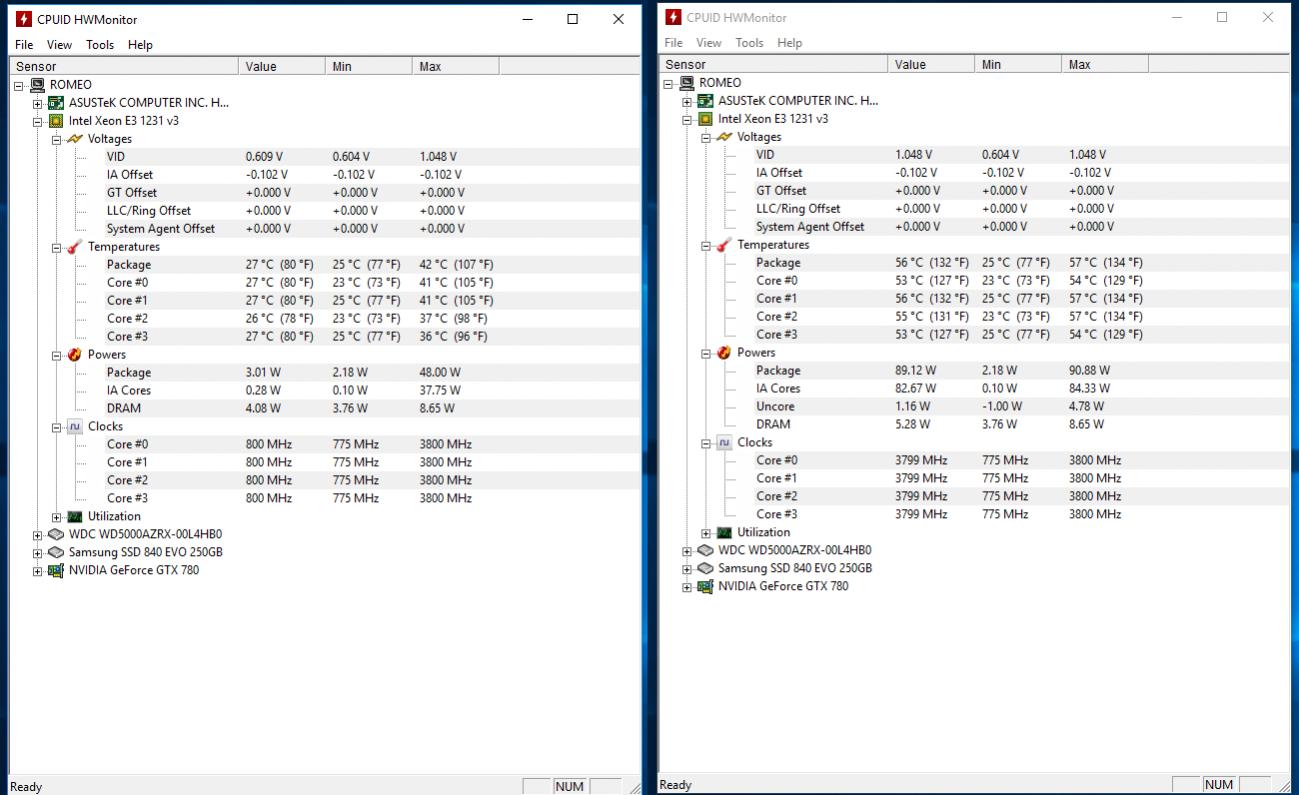
Task: Select the IA Offset row in left window
Action: click(x=326, y=175)
